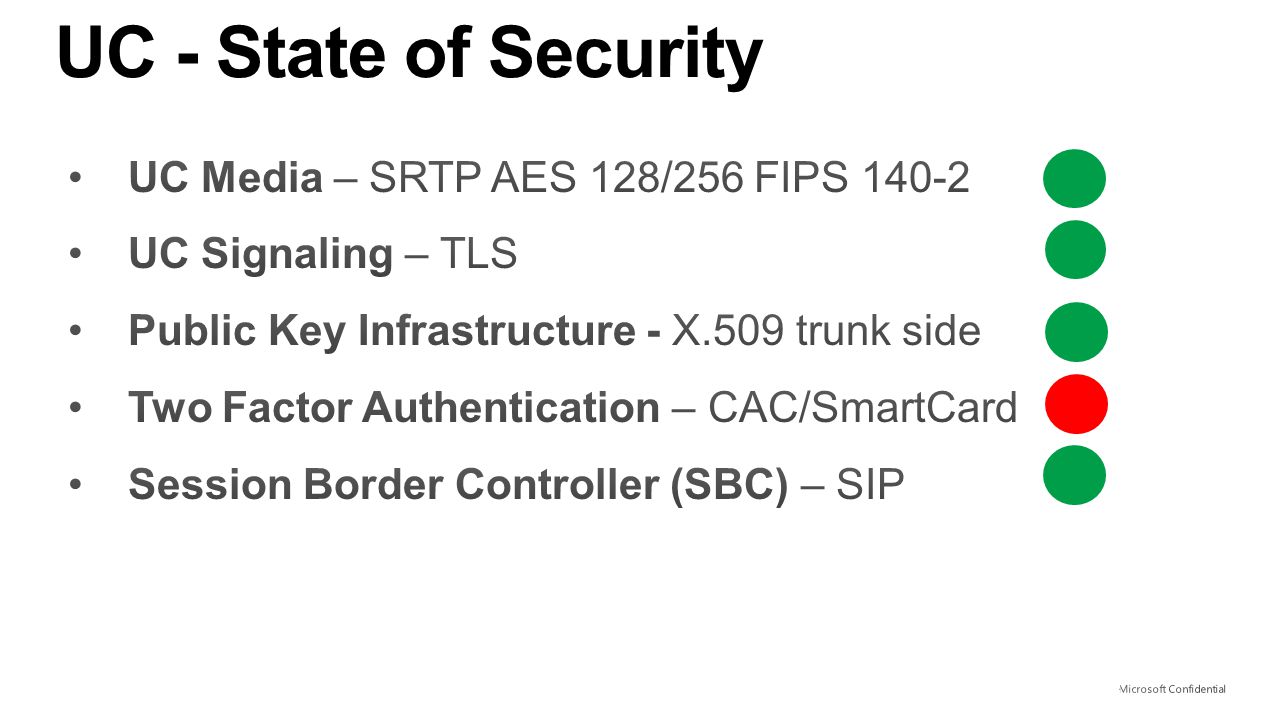This screenshot has width=1279, height=720.
Task: Click the green dot for Session Border Controller
Action: tap(1074, 475)
